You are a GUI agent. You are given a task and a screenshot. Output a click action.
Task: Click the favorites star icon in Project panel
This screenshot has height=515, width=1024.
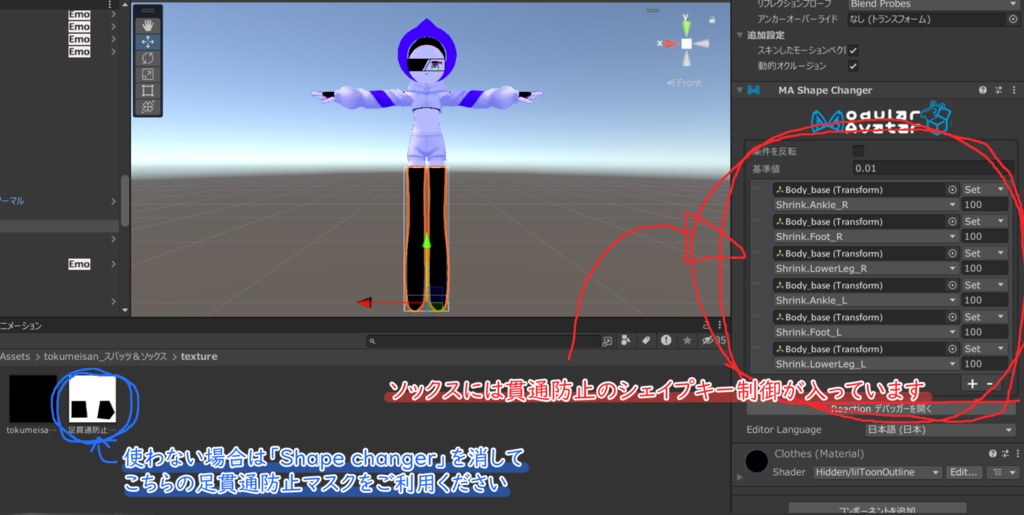point(687,341)
